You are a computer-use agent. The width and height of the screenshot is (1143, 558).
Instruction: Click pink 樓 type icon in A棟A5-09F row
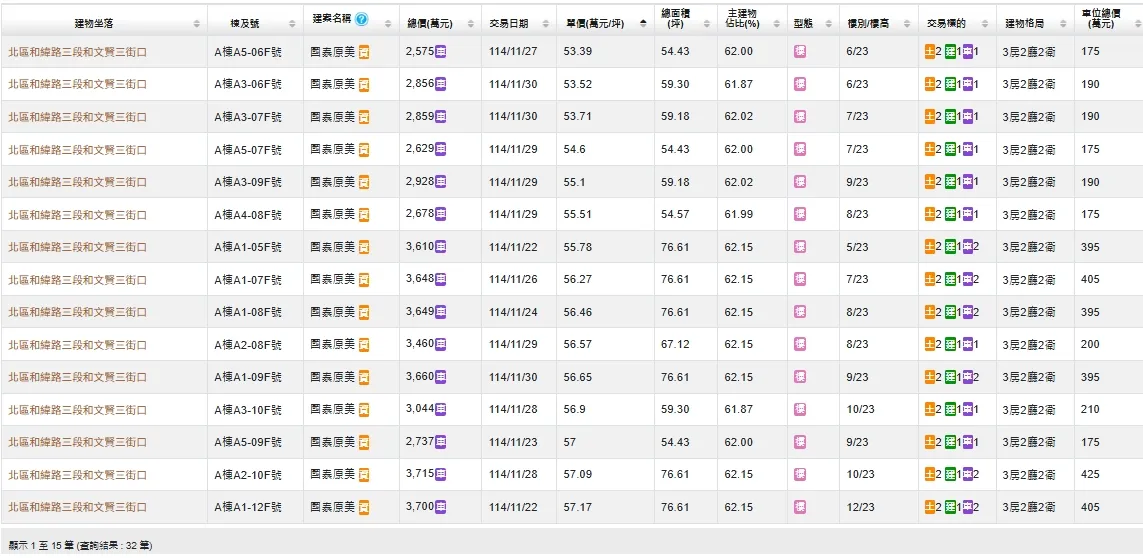pyautogui.click(x=800, y=442)
